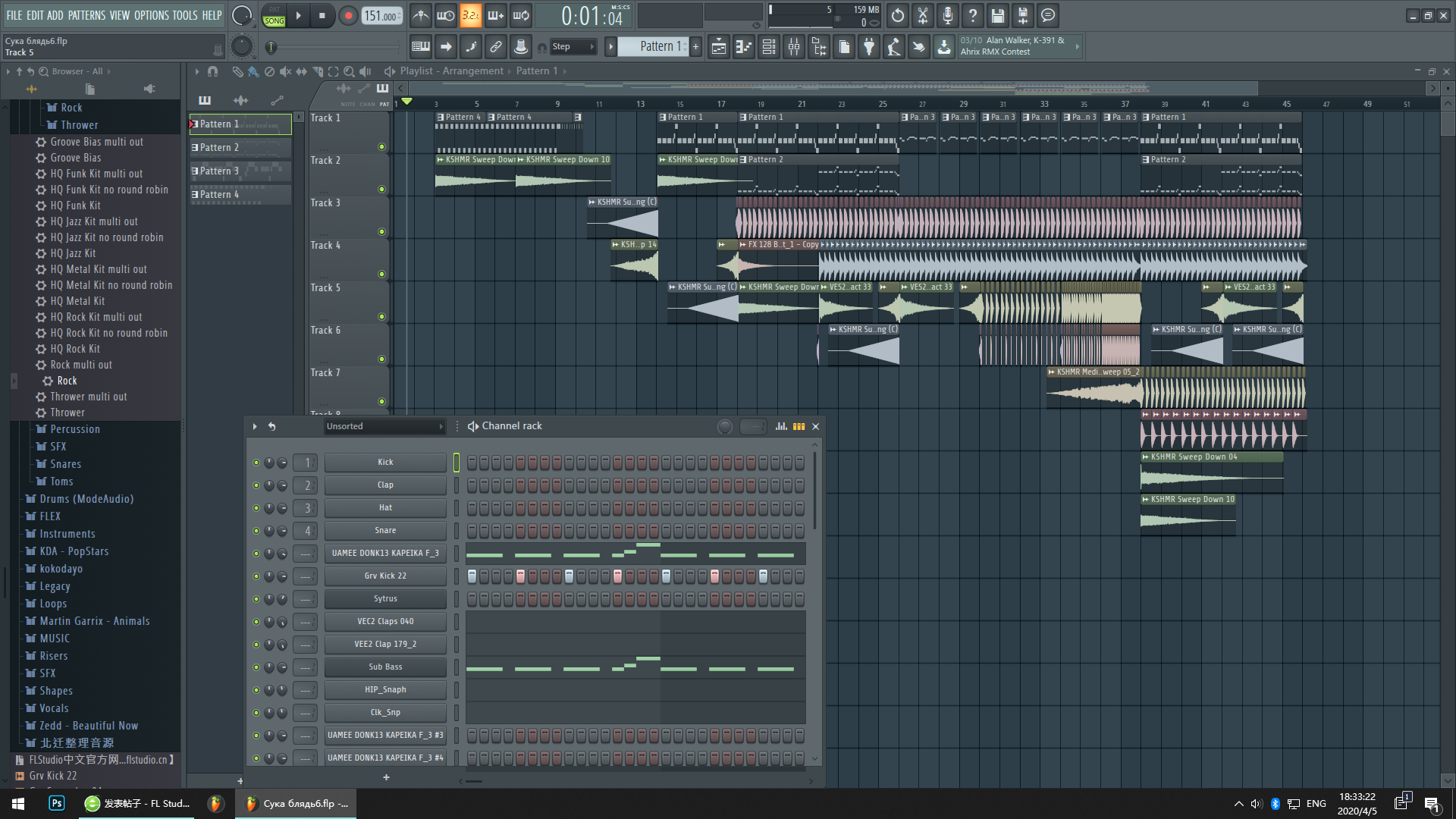Mute the Kick channel green LED
Image resolution: width=1456 pixels, height=819 pixels.
pos(256,463)
